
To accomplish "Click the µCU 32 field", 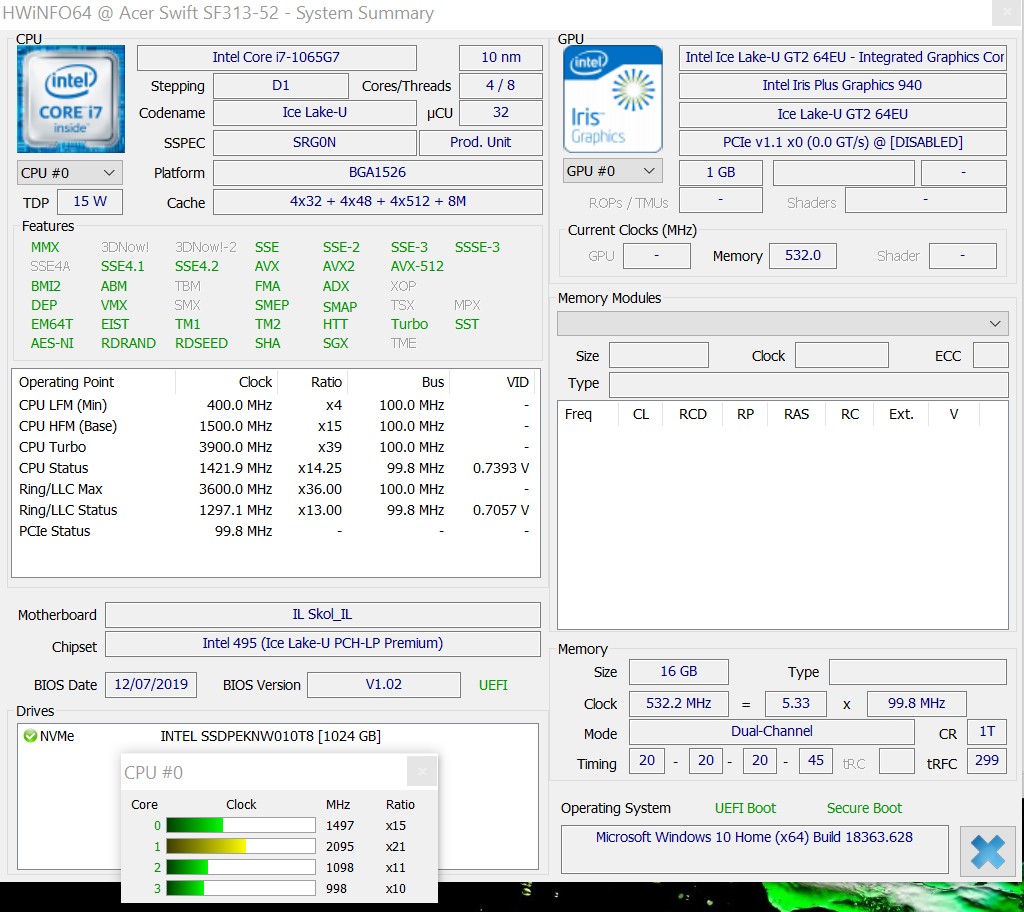I will tap(501, 112).
